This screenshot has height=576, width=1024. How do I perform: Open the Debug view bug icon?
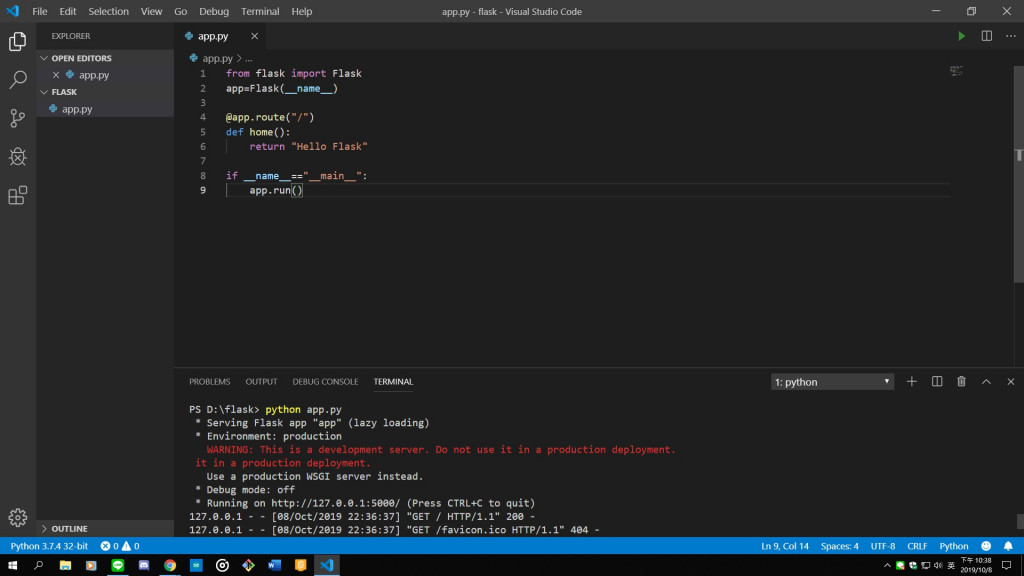(x=18, y=157)
